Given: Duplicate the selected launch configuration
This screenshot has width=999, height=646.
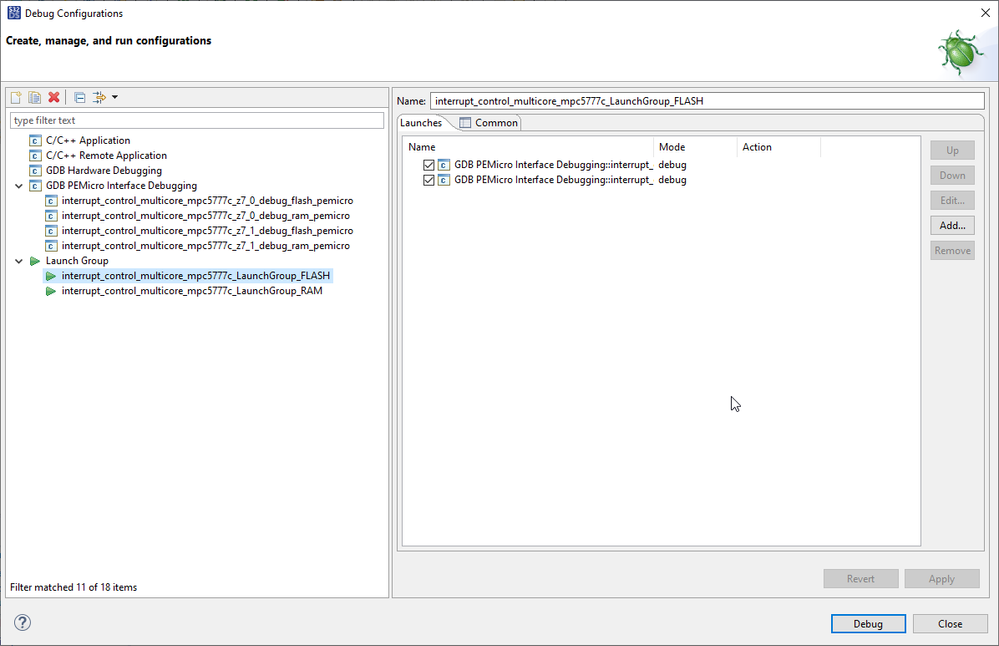Looking at the screenshot, I should (34, 97).
